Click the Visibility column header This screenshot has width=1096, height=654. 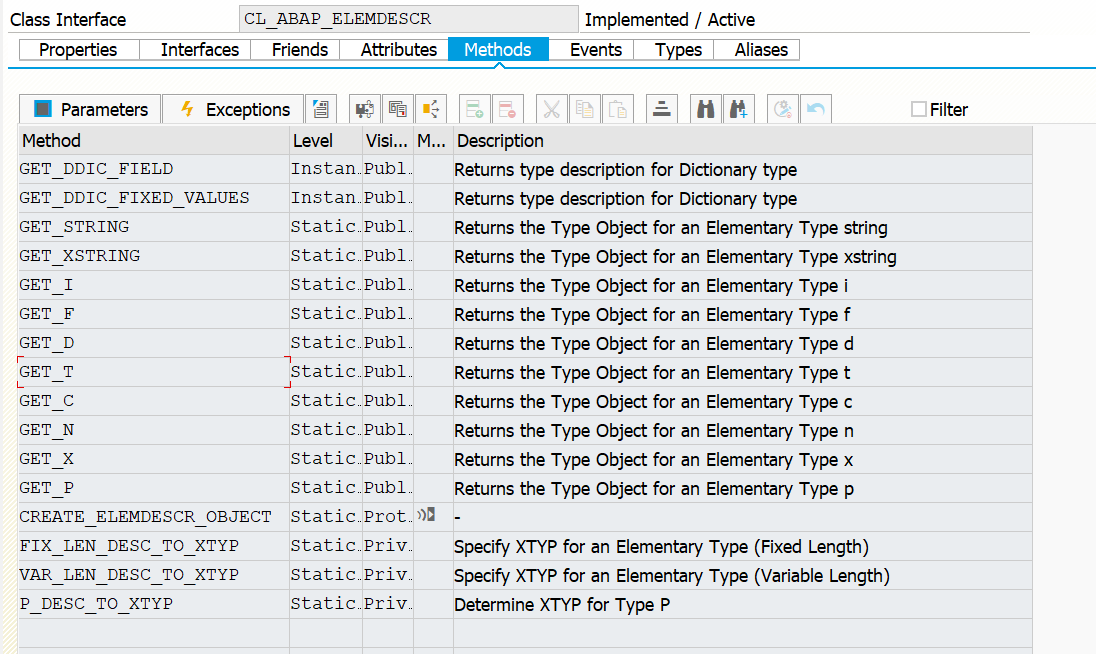click(388, 140)
